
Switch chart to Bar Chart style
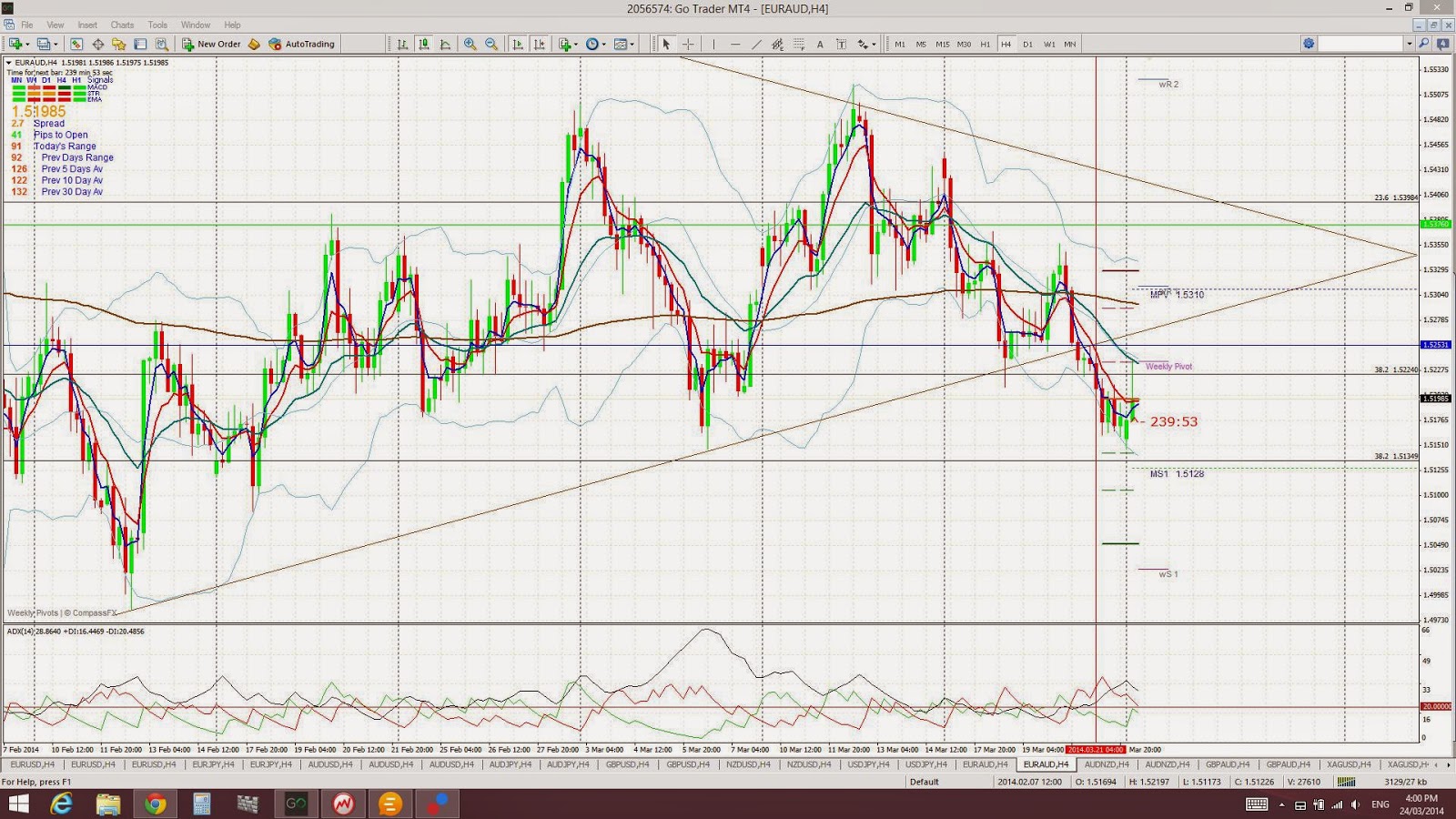[x=402, y=44]
